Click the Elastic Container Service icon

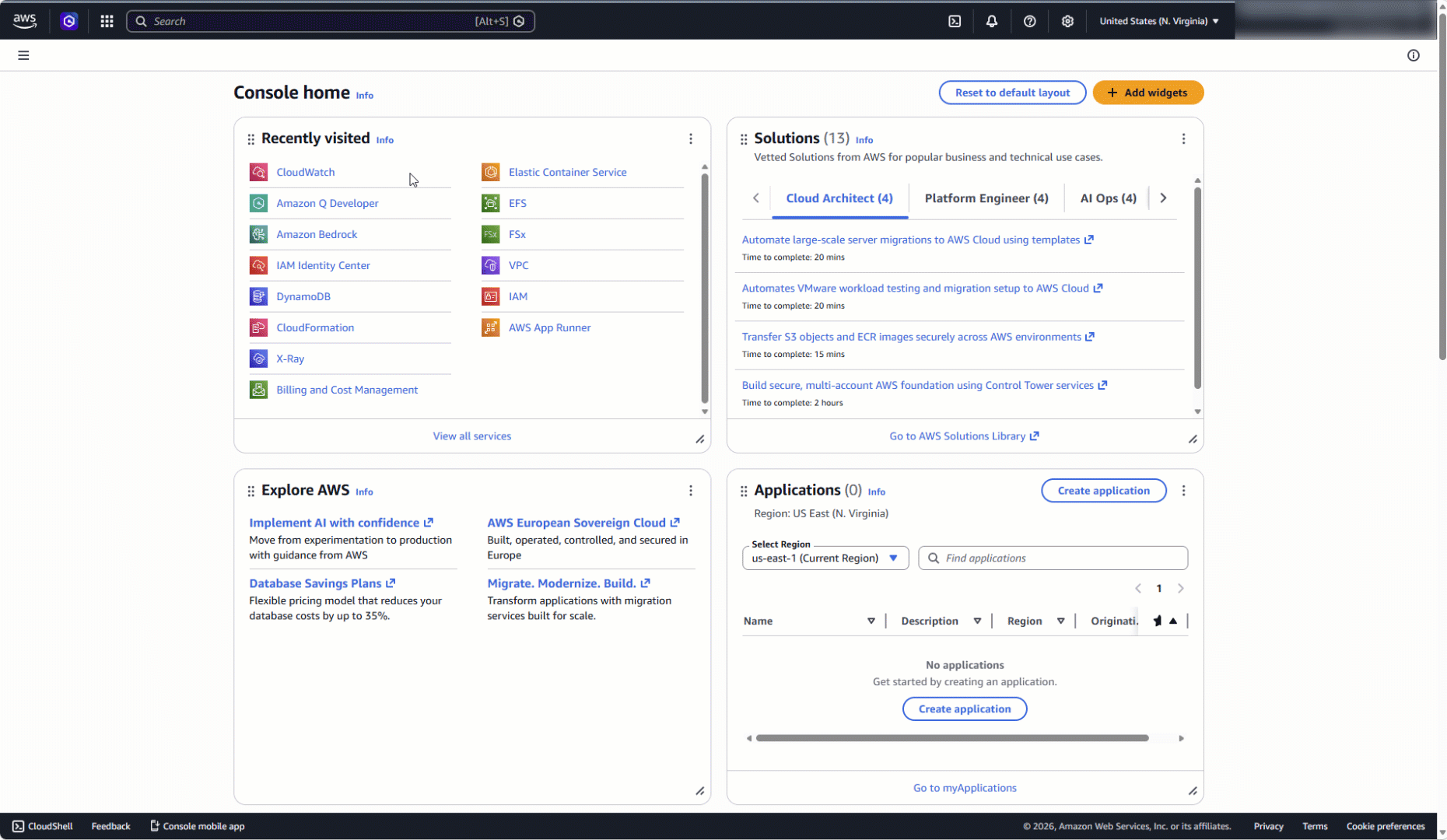(x=490, y=172)
